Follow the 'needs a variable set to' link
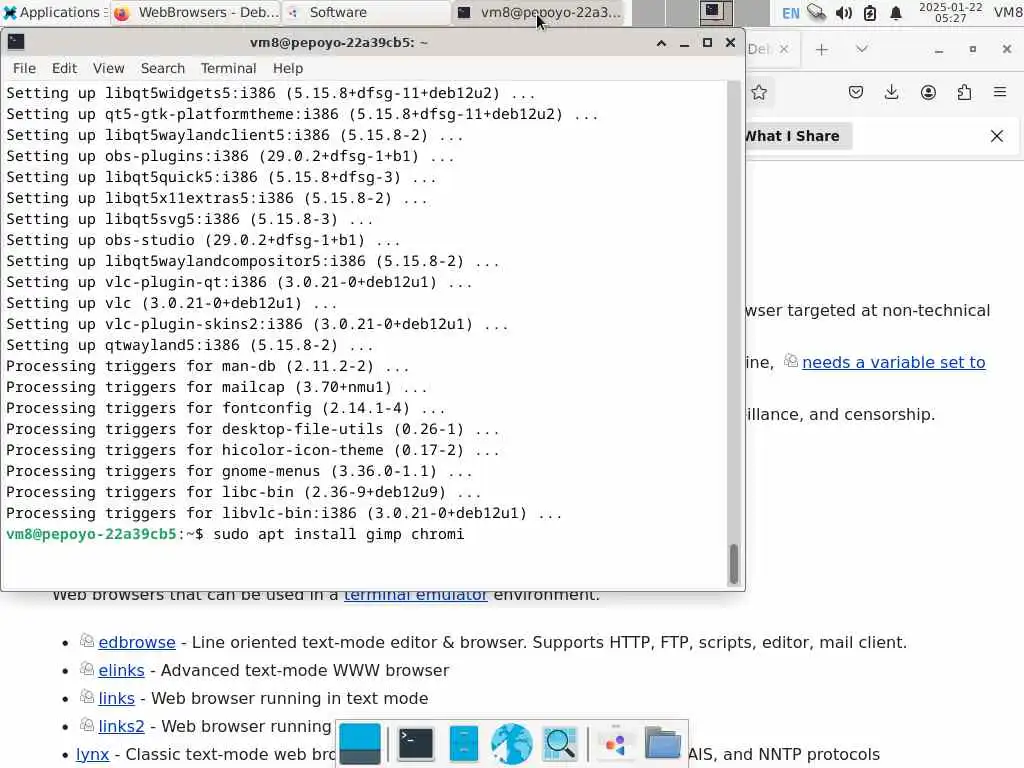The width and height of the screenshot is (1024, 768). coord(893,362)
